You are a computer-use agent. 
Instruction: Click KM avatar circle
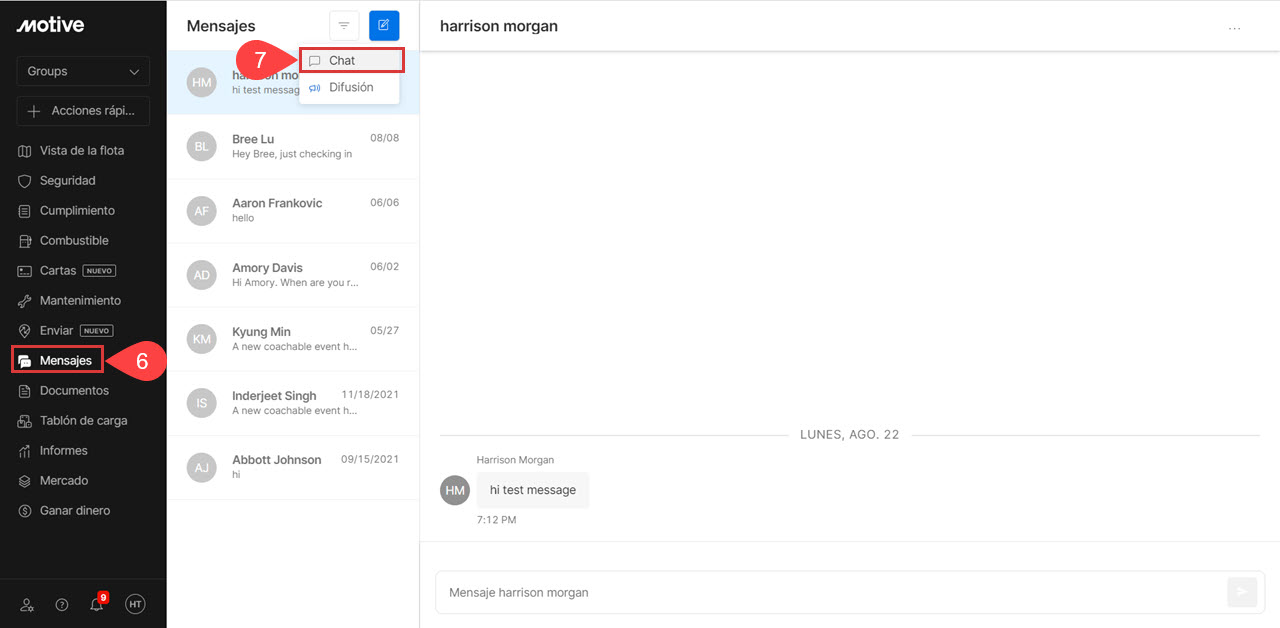click(x=202, y=339)
